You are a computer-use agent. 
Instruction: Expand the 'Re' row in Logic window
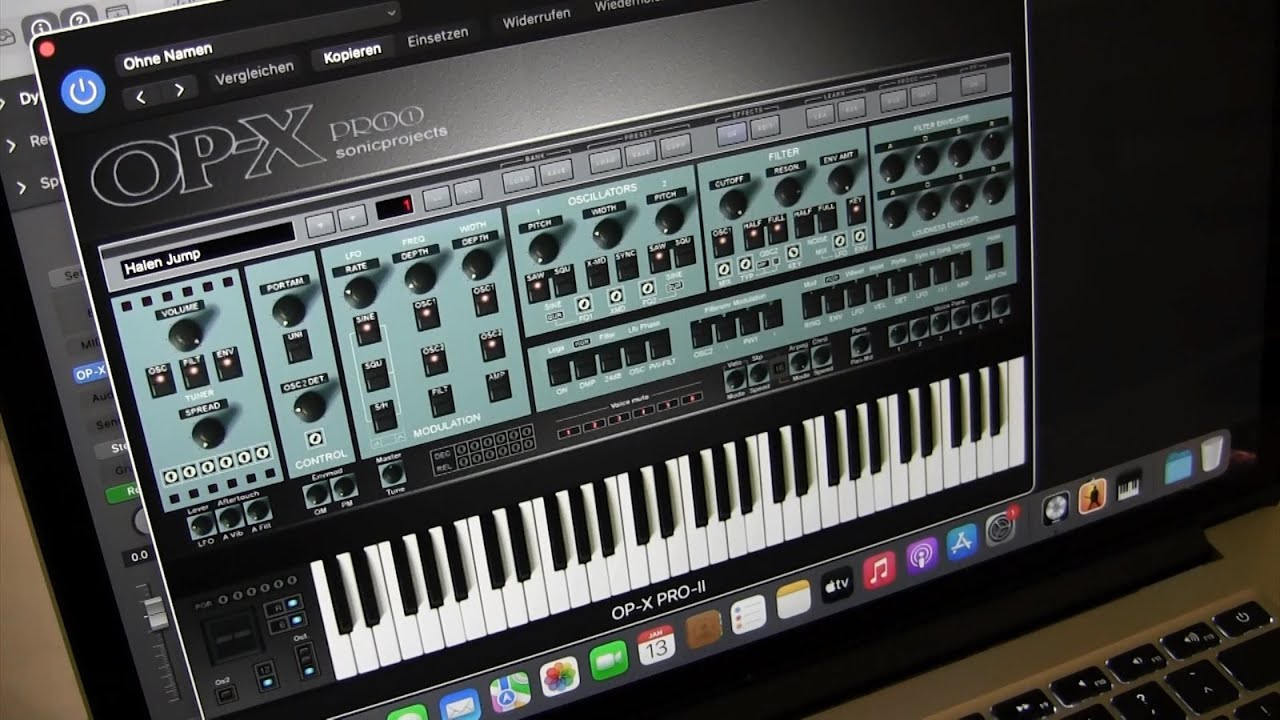click(x=12, y=146)
